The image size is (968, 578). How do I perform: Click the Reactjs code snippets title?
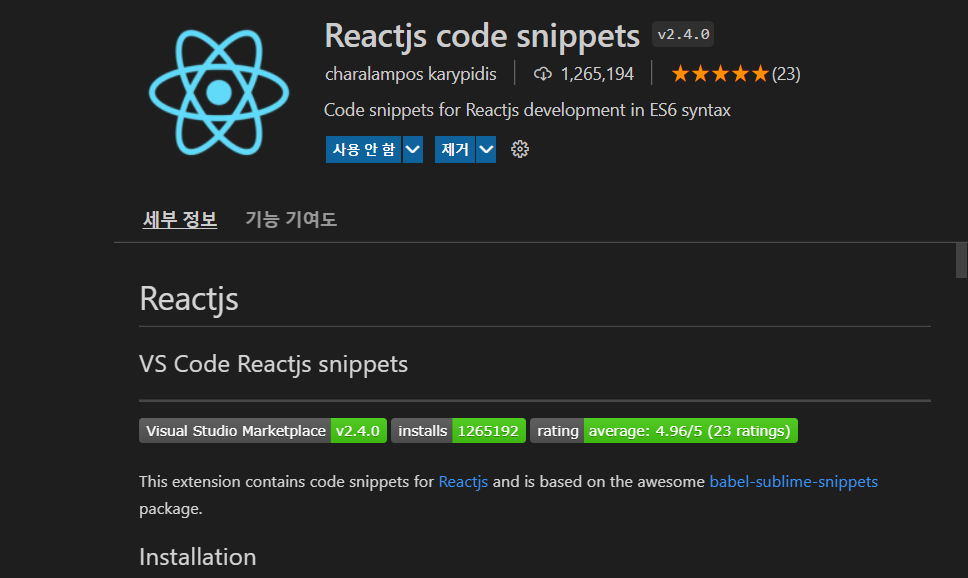(482, 35)
